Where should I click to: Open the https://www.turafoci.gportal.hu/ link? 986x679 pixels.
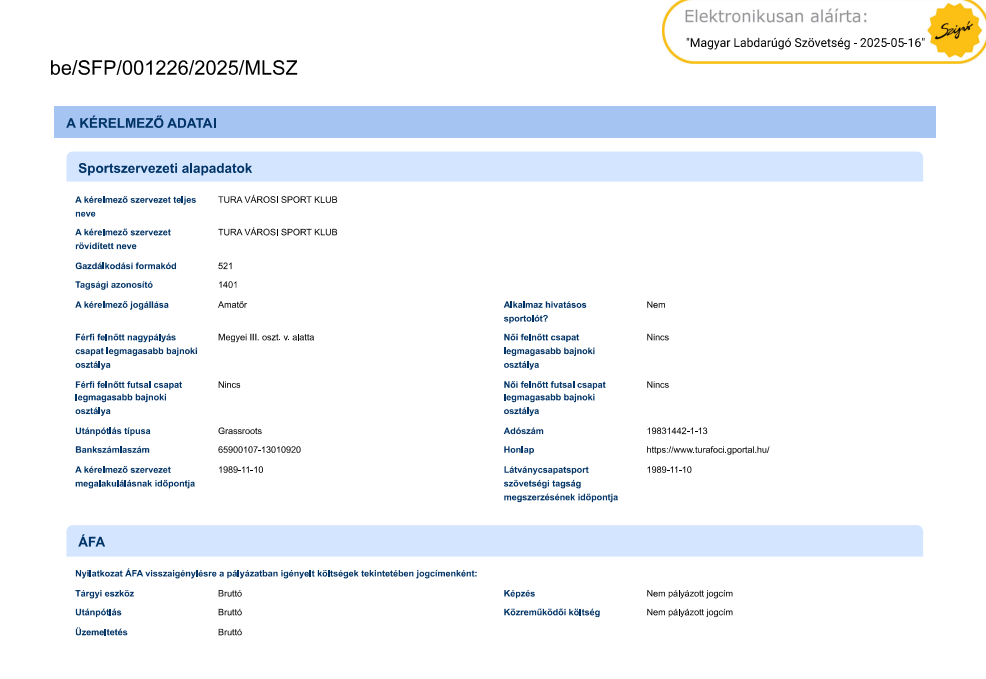pyautogui.click(x=707, y=450)
